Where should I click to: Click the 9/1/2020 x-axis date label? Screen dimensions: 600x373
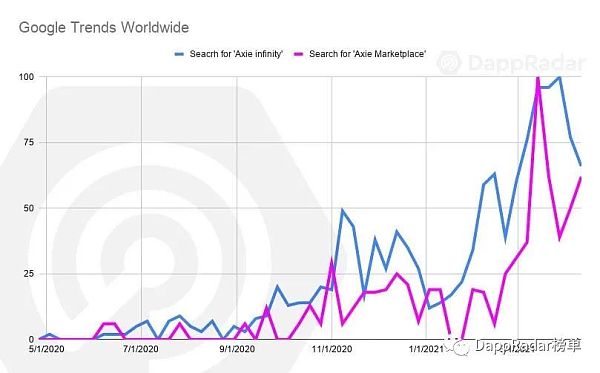[x=236, y=349]
